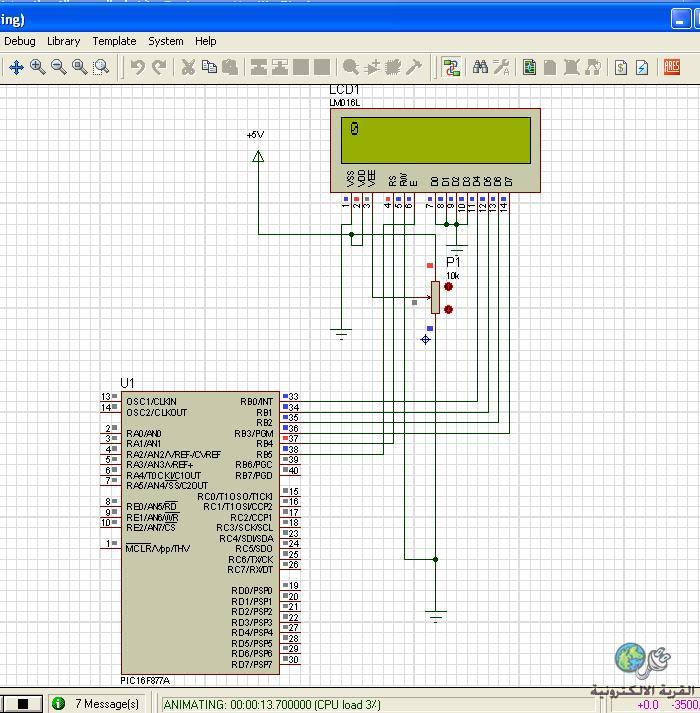
Task: Open the Property Assignment Tool
Action: coord(501,67)
